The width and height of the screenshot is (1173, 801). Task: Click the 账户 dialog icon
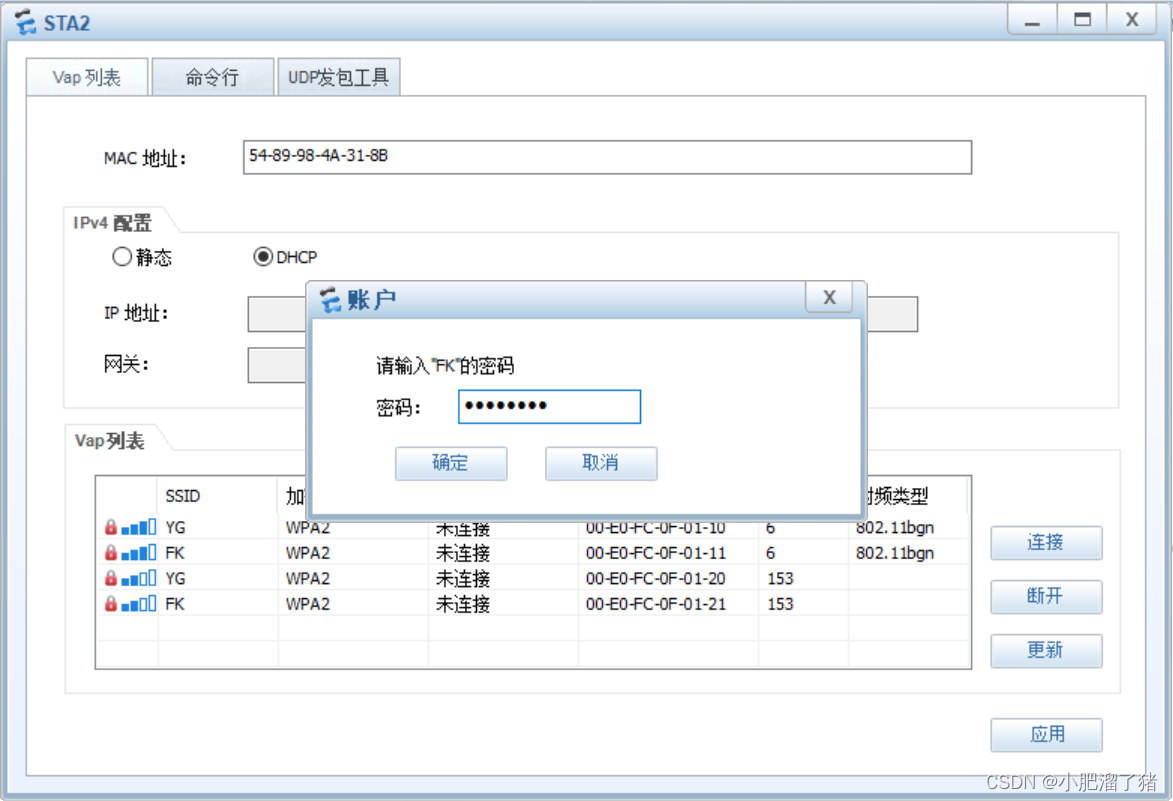(x=330, y=297)
